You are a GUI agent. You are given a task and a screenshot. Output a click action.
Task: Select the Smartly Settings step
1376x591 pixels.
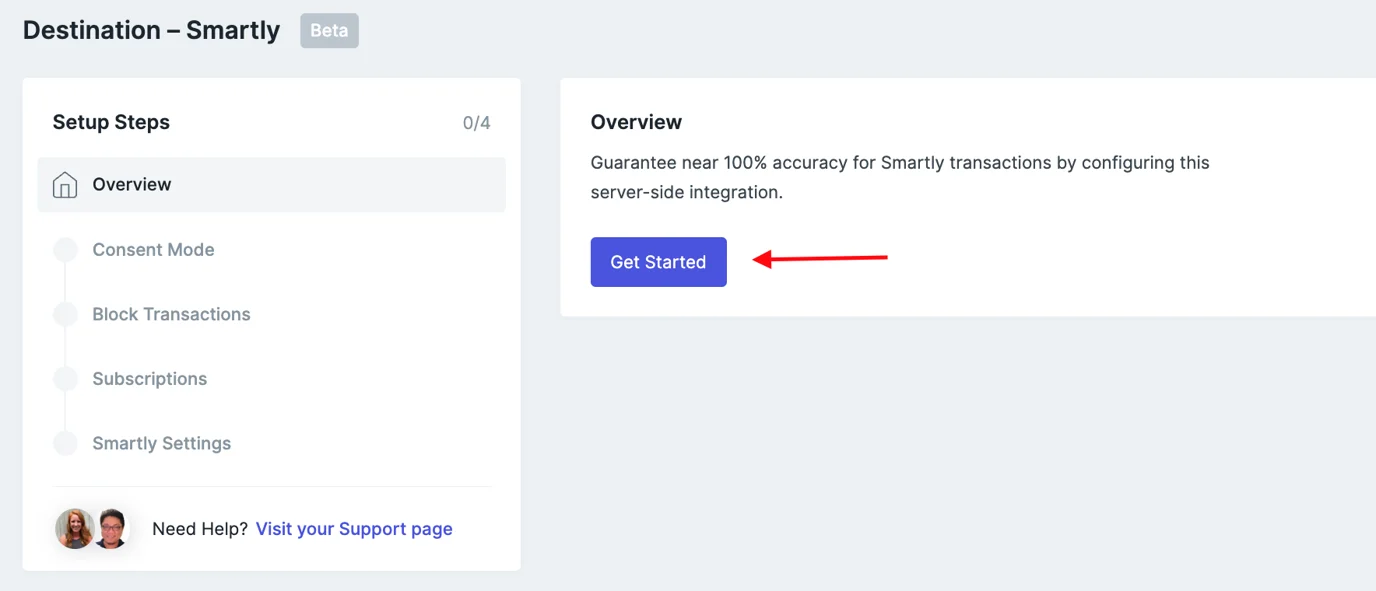(162, 443)
